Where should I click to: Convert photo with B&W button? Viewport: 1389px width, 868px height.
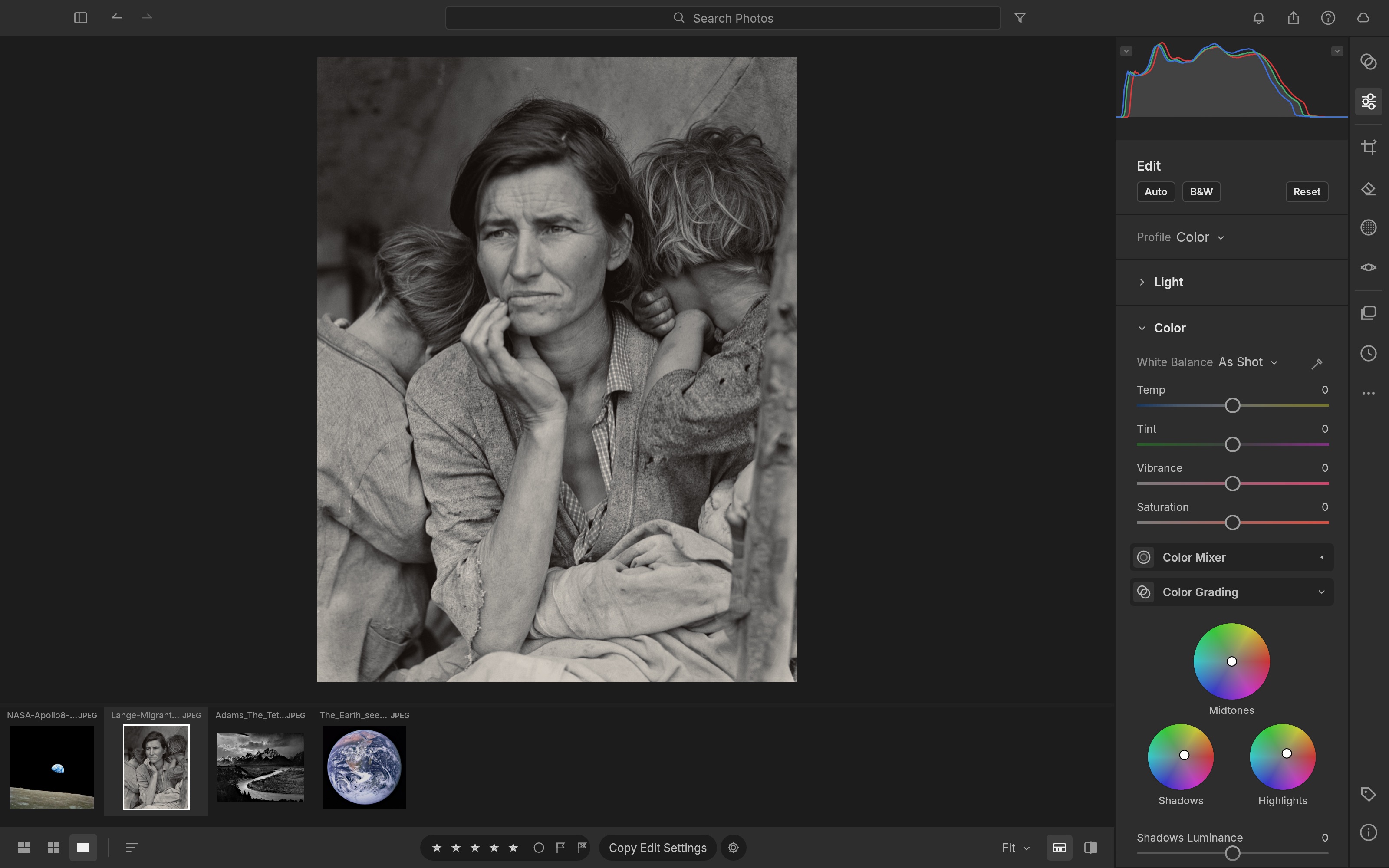(x=1201, y=192)
